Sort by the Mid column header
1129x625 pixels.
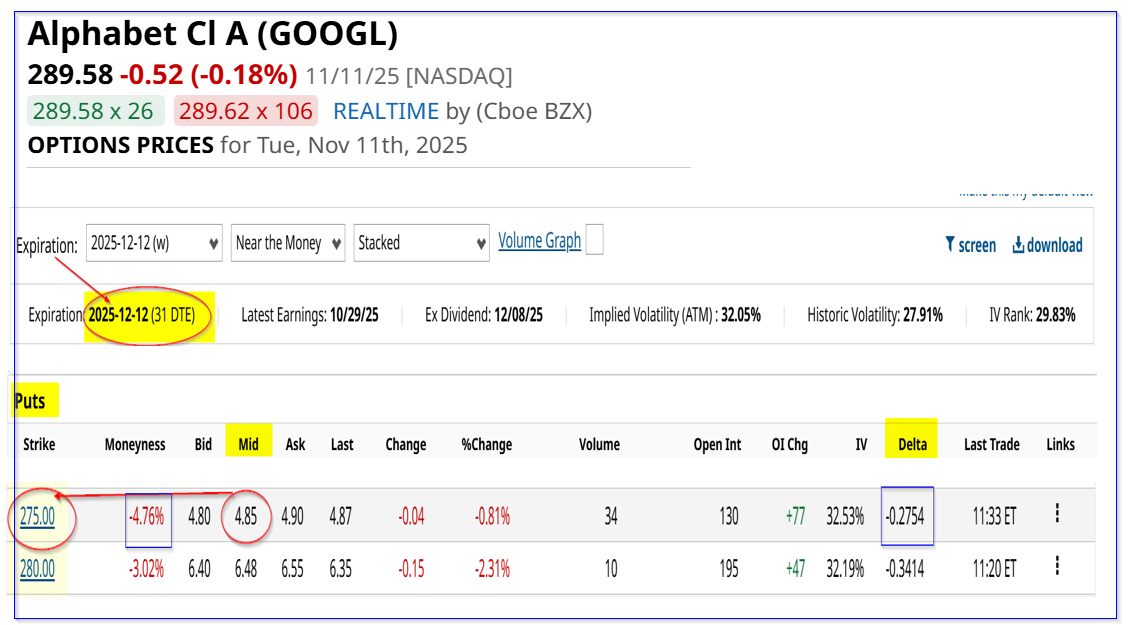(249, 444)
